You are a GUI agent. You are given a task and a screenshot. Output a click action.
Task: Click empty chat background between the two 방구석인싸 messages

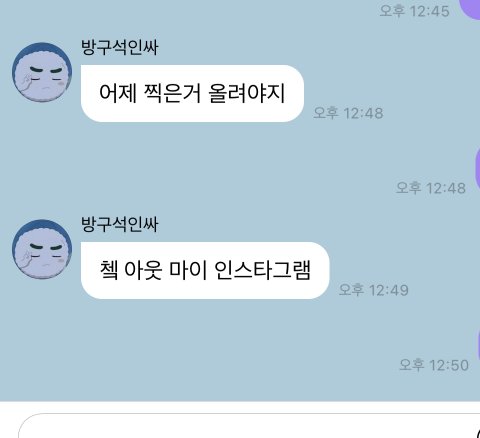click(200, 167)
